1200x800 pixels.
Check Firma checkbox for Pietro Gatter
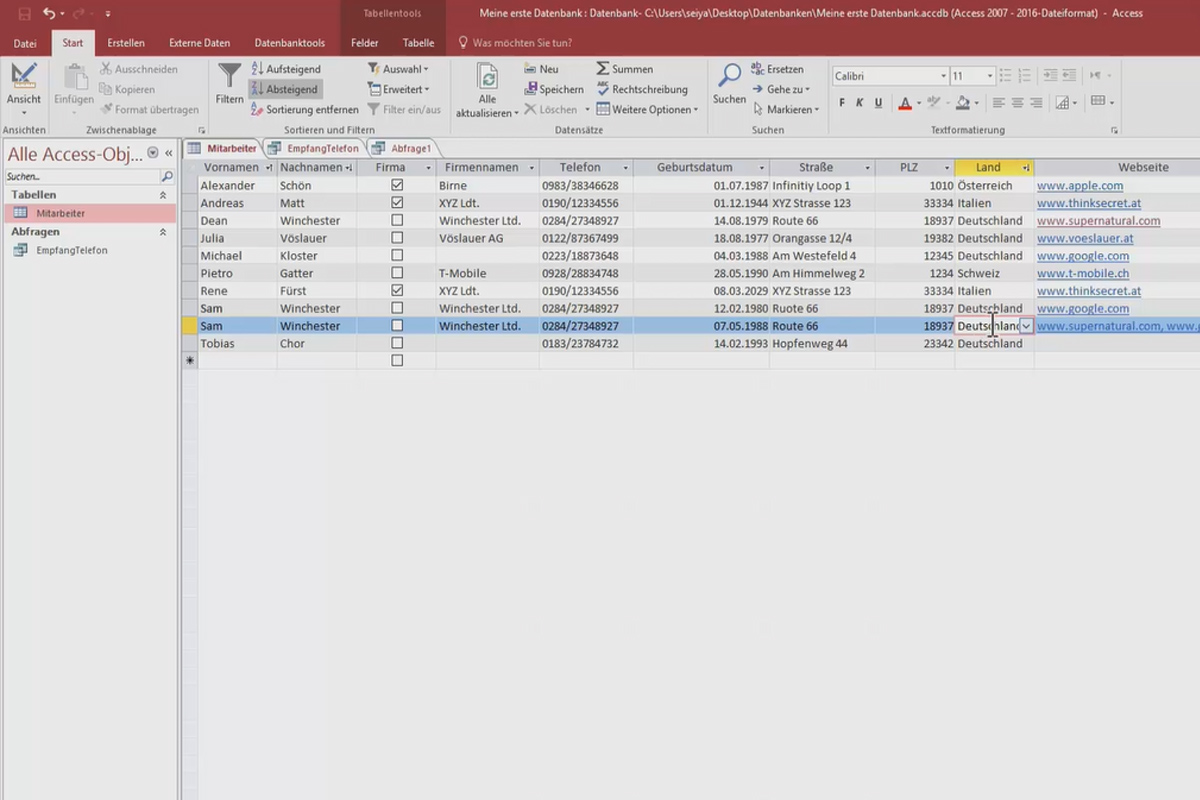coord(397,273)
